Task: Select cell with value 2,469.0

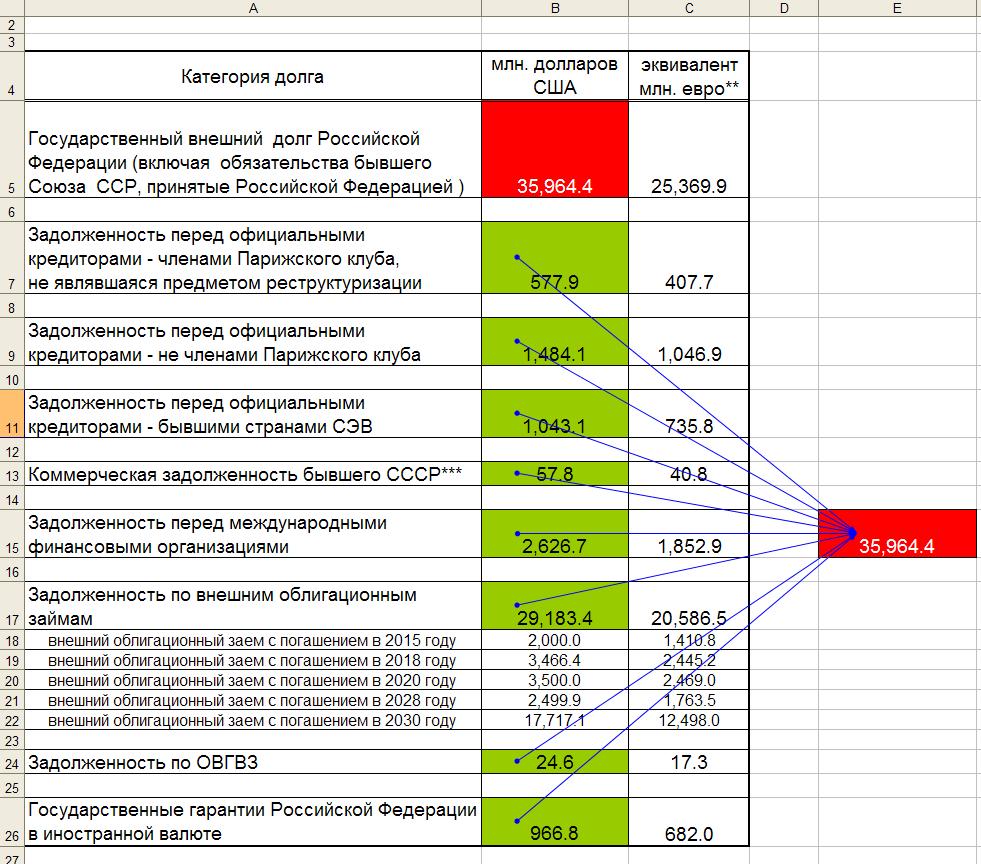Action: (689, 680)
